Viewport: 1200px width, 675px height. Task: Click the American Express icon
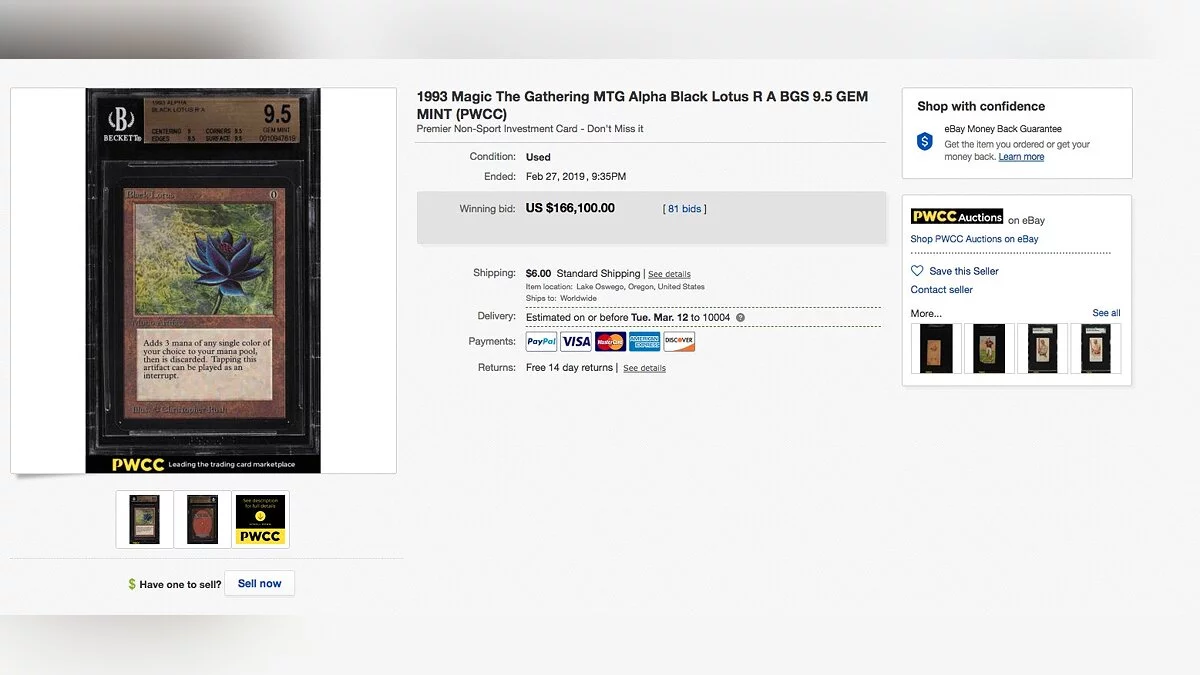coord(645,342)
